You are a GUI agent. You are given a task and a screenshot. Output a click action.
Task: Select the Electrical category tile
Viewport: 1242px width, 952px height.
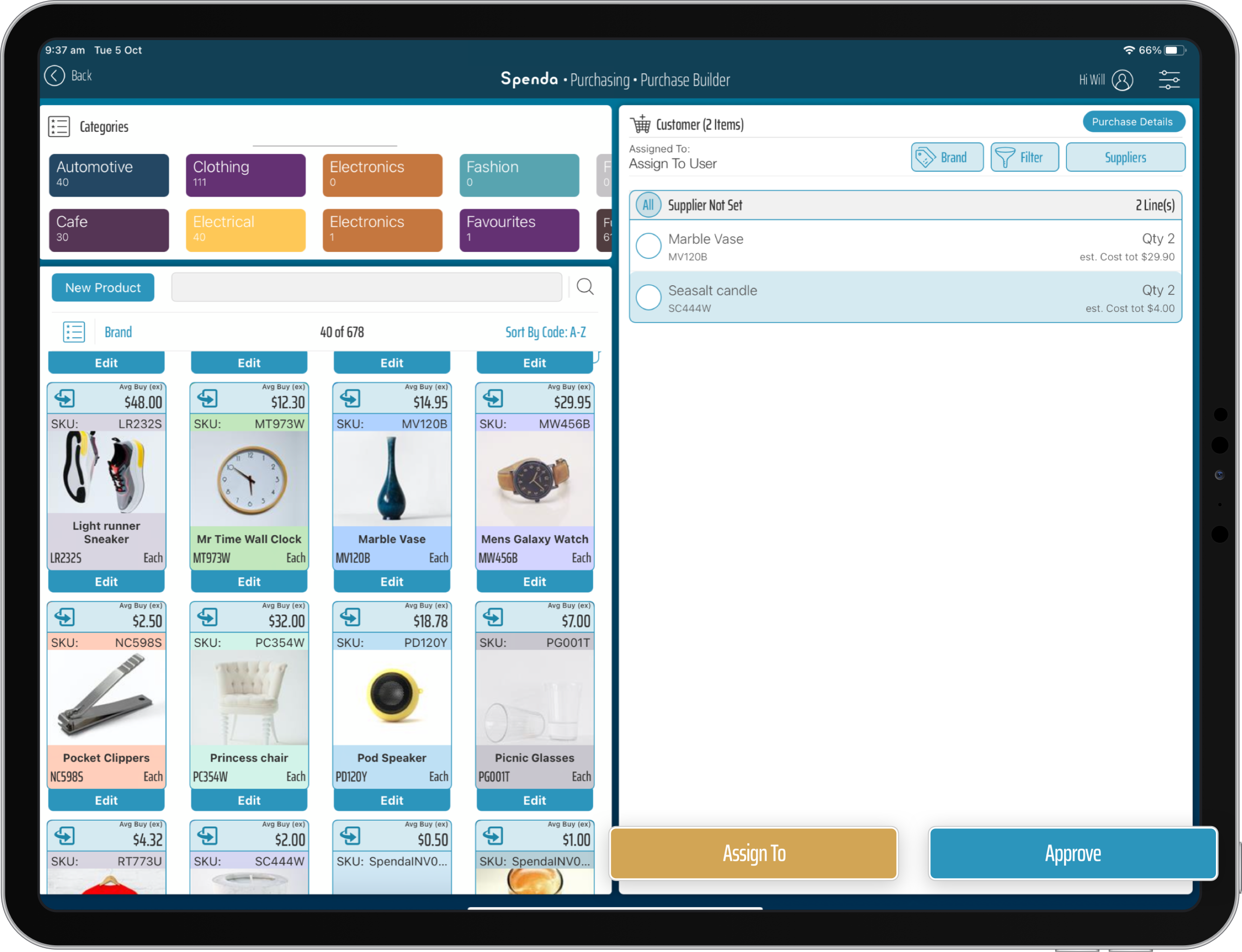(245, 230)
